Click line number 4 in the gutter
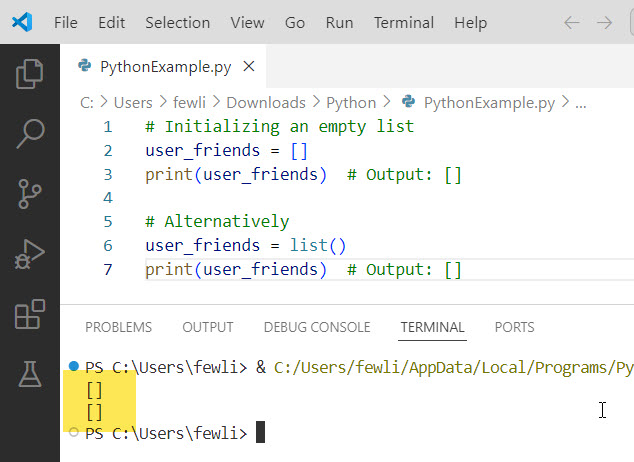The height and width of the screenshot is (462, 634). click(x=108, y=198)
